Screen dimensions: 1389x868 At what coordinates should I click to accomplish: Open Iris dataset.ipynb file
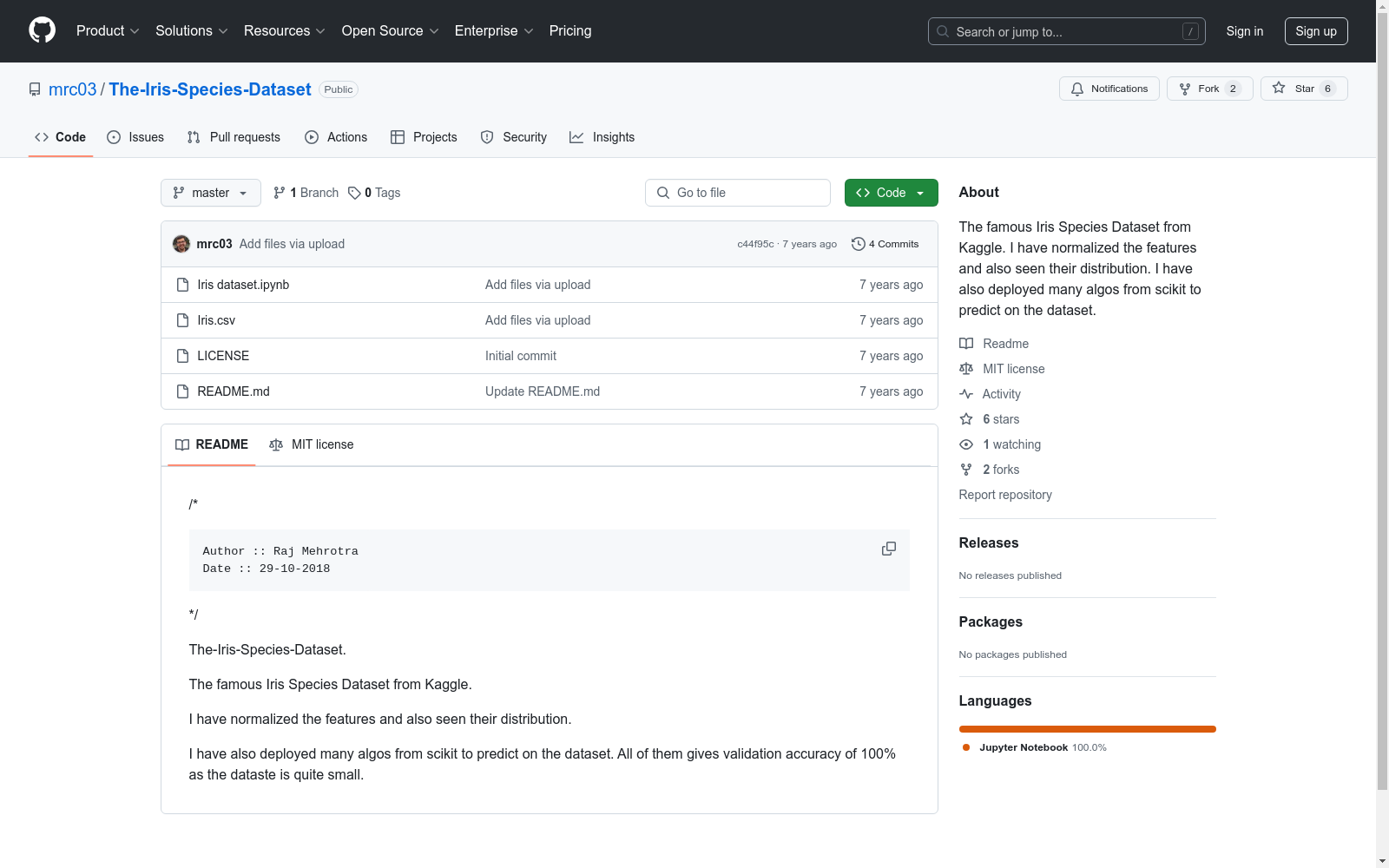pos(243,285)
